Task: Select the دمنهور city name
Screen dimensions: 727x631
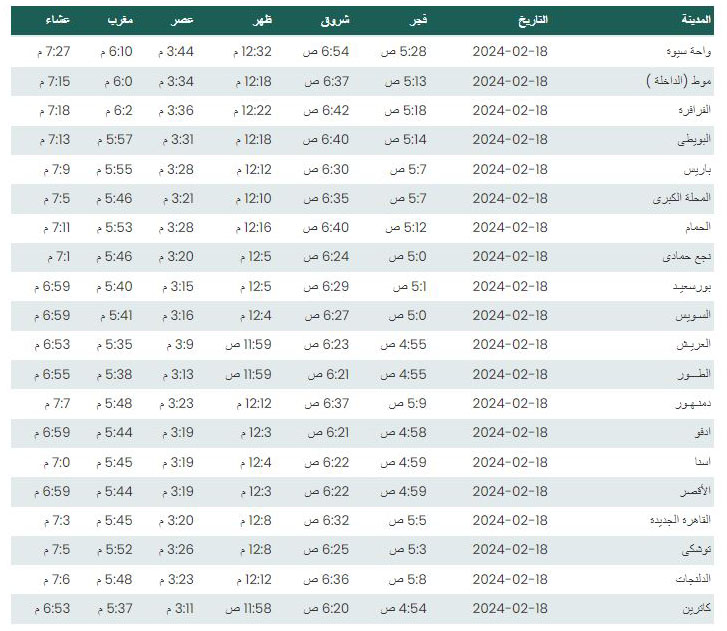Action: [x=693, y=404]
